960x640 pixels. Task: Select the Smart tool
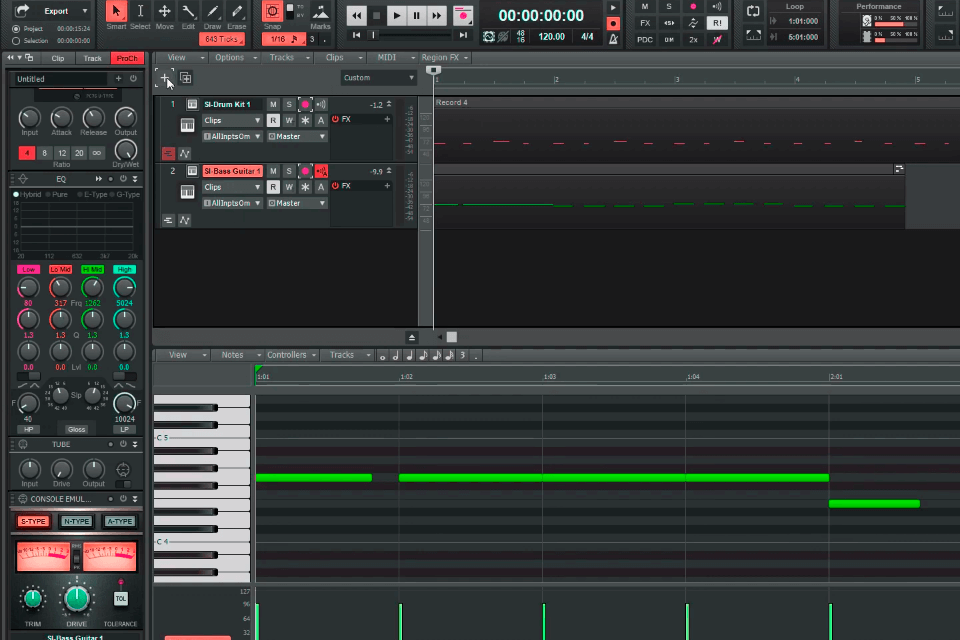(116, 11)
